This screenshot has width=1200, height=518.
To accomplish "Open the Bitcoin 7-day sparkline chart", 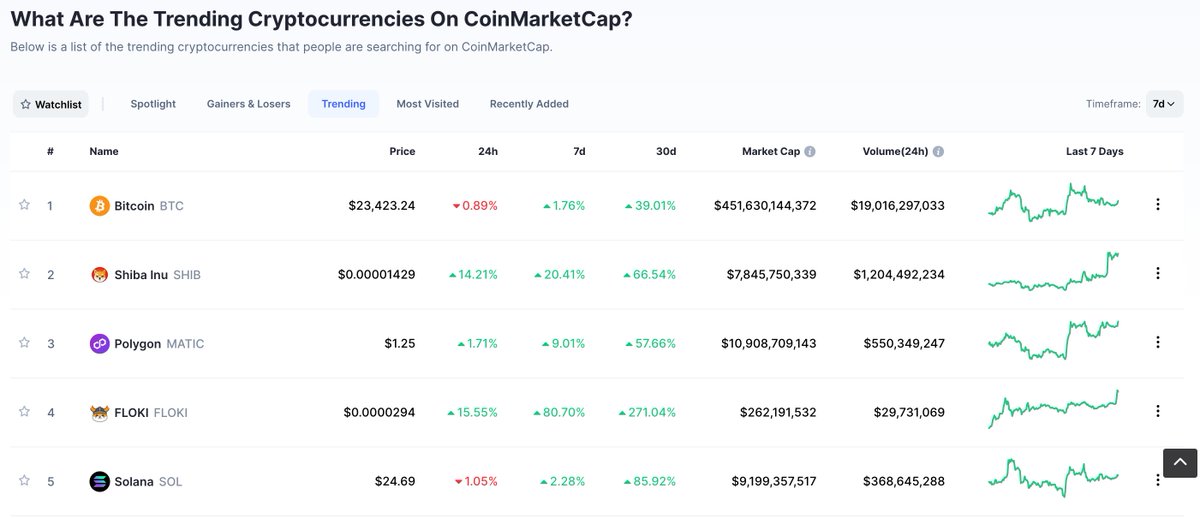I will [1053, 203].
